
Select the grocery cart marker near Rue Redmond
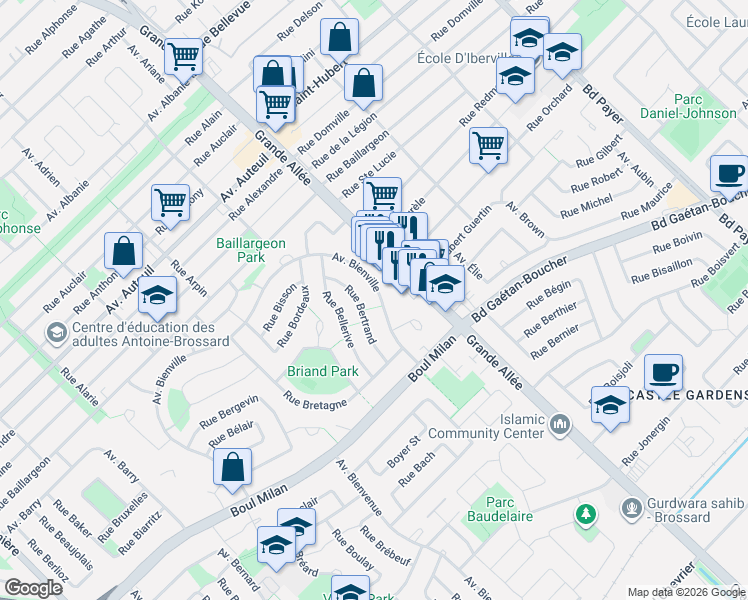(x=488, y=146)
